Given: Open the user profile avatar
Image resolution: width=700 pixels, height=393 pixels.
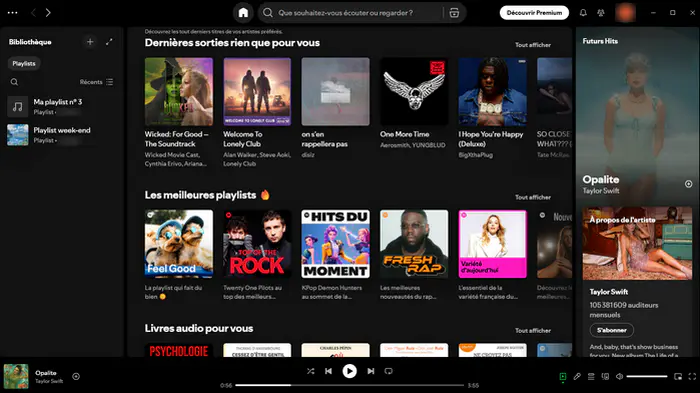Looking at the screenshot, I should pyautogui.click(x=625, y=13).
